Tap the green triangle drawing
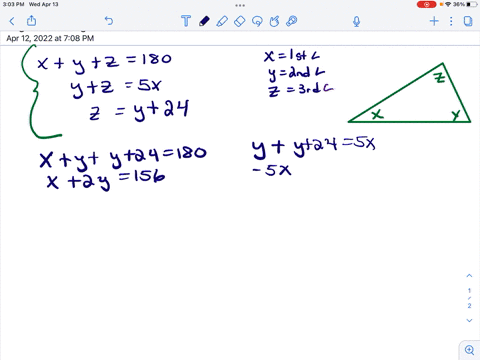This screenshot has height=360, width=480. [409, 93]
